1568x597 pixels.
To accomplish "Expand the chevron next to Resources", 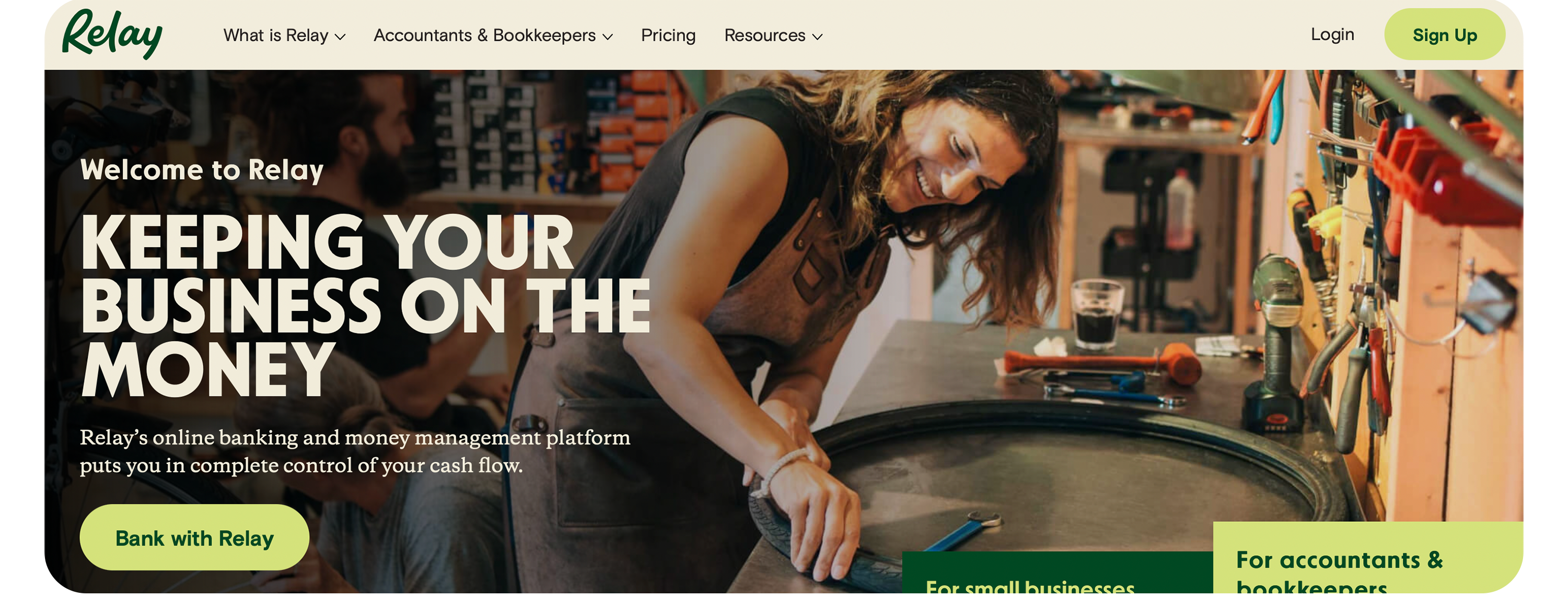I will (x=817, y=37).
